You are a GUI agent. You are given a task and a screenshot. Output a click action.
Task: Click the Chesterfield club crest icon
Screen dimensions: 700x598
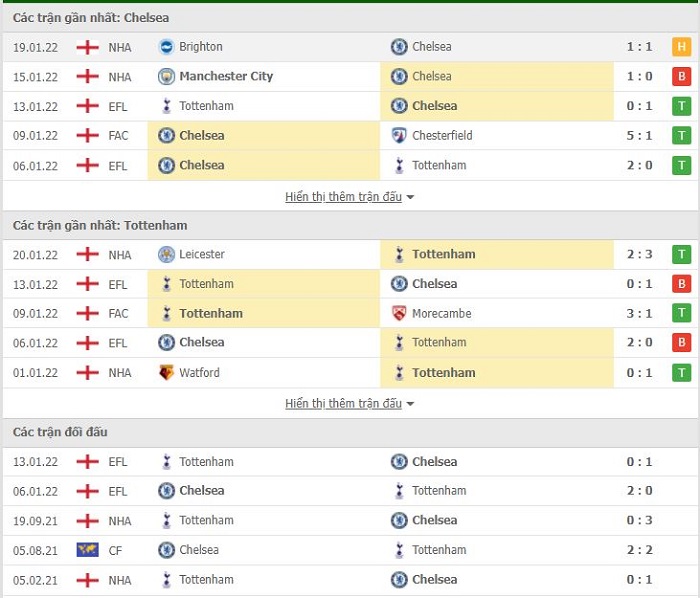pos(399,135)
